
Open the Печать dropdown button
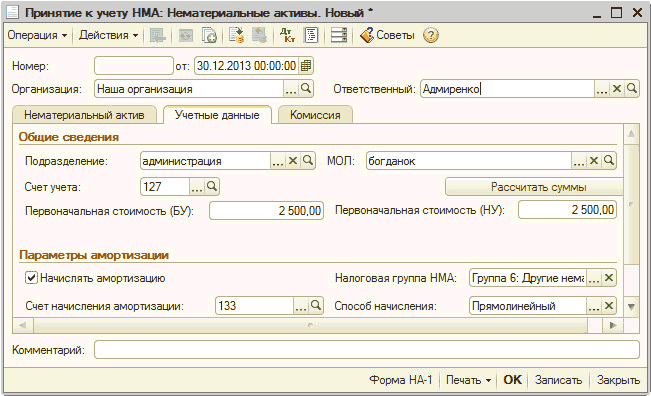[468, 380]
